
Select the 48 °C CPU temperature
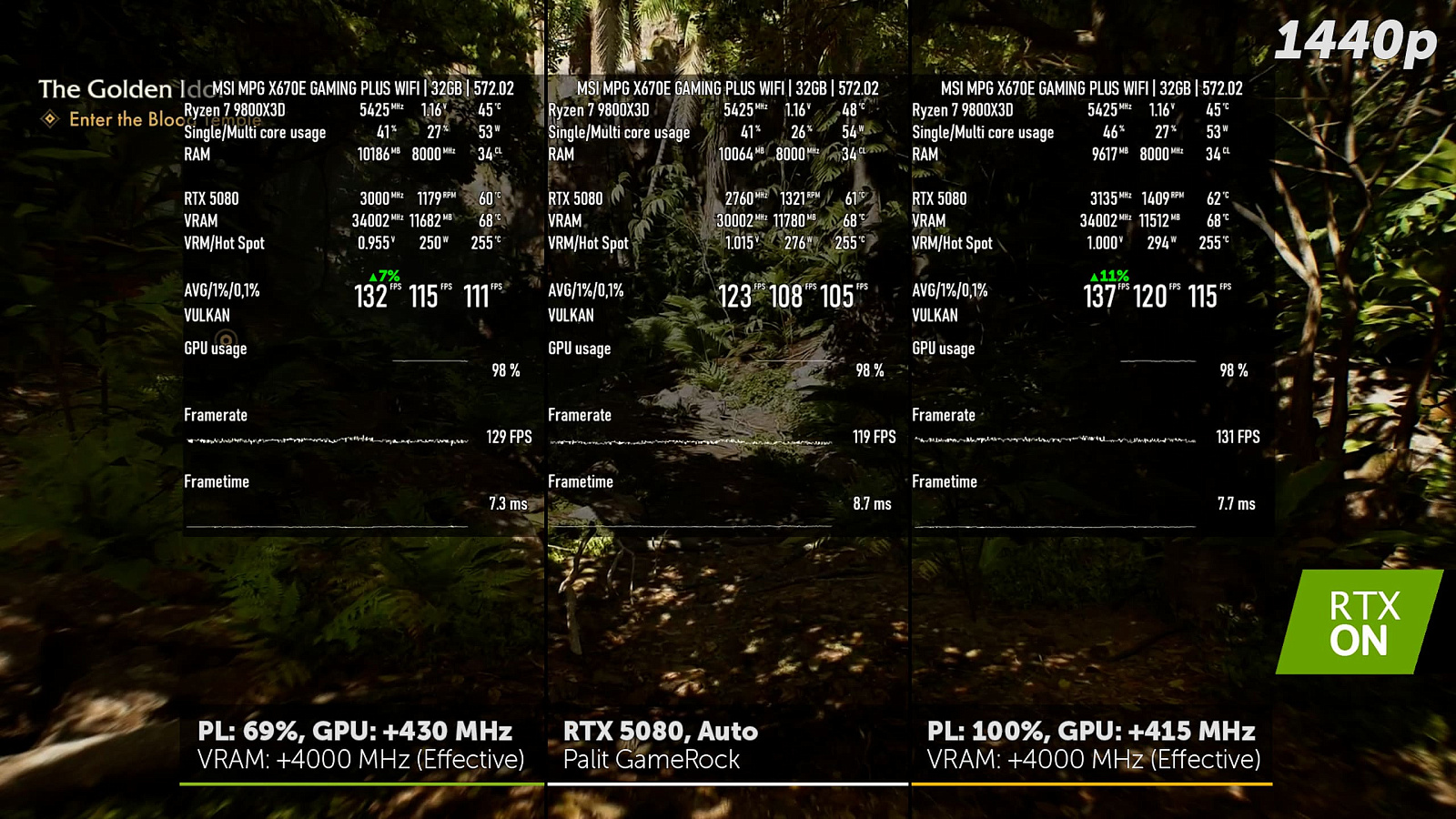click(854, 110)
